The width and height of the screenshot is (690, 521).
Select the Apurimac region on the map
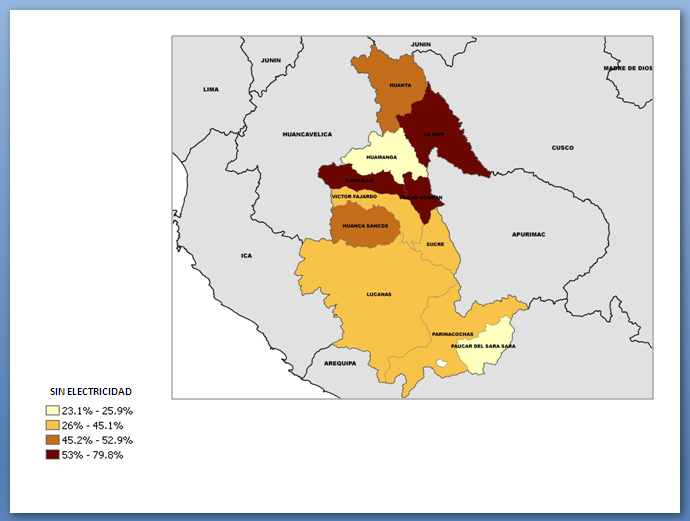(528, 234)
